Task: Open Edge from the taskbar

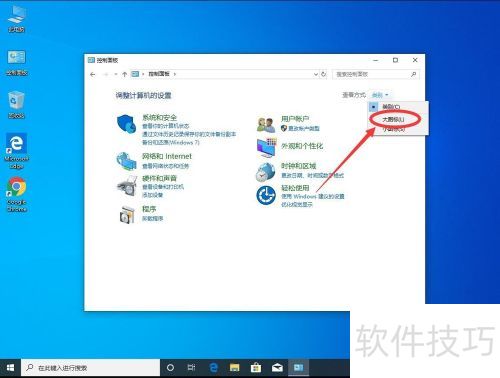Action: (x=213, y=368)
